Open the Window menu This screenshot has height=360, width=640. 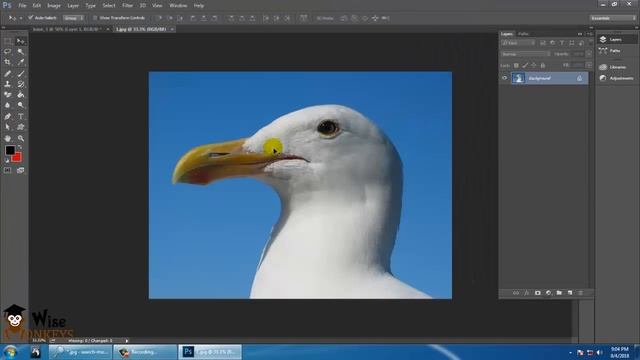(178, 6)
